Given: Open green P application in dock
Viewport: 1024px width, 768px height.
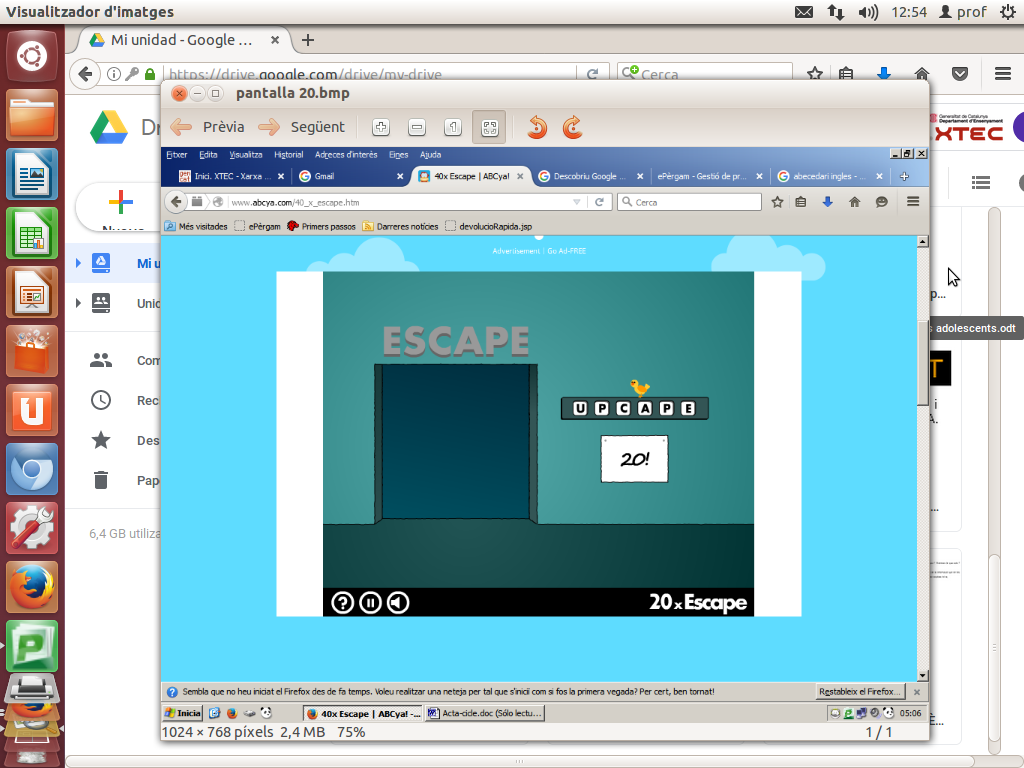Looking at the screenshot, I should [32, 645].
